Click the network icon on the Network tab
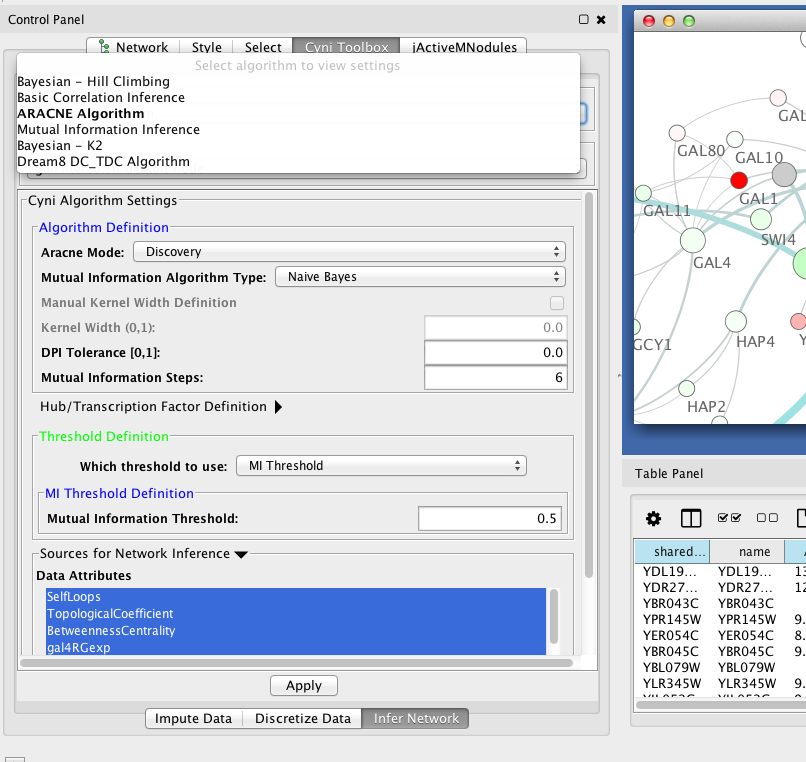Screen dimensions: 806x762 pos(102,47)
